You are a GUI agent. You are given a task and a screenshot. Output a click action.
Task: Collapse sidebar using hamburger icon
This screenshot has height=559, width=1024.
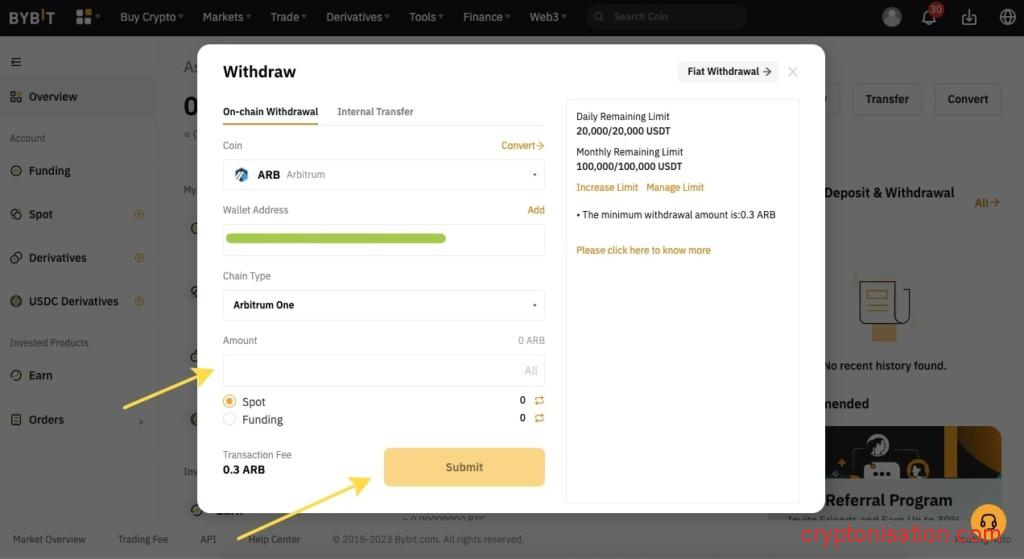pyautogui.click(x=16, y=62)
